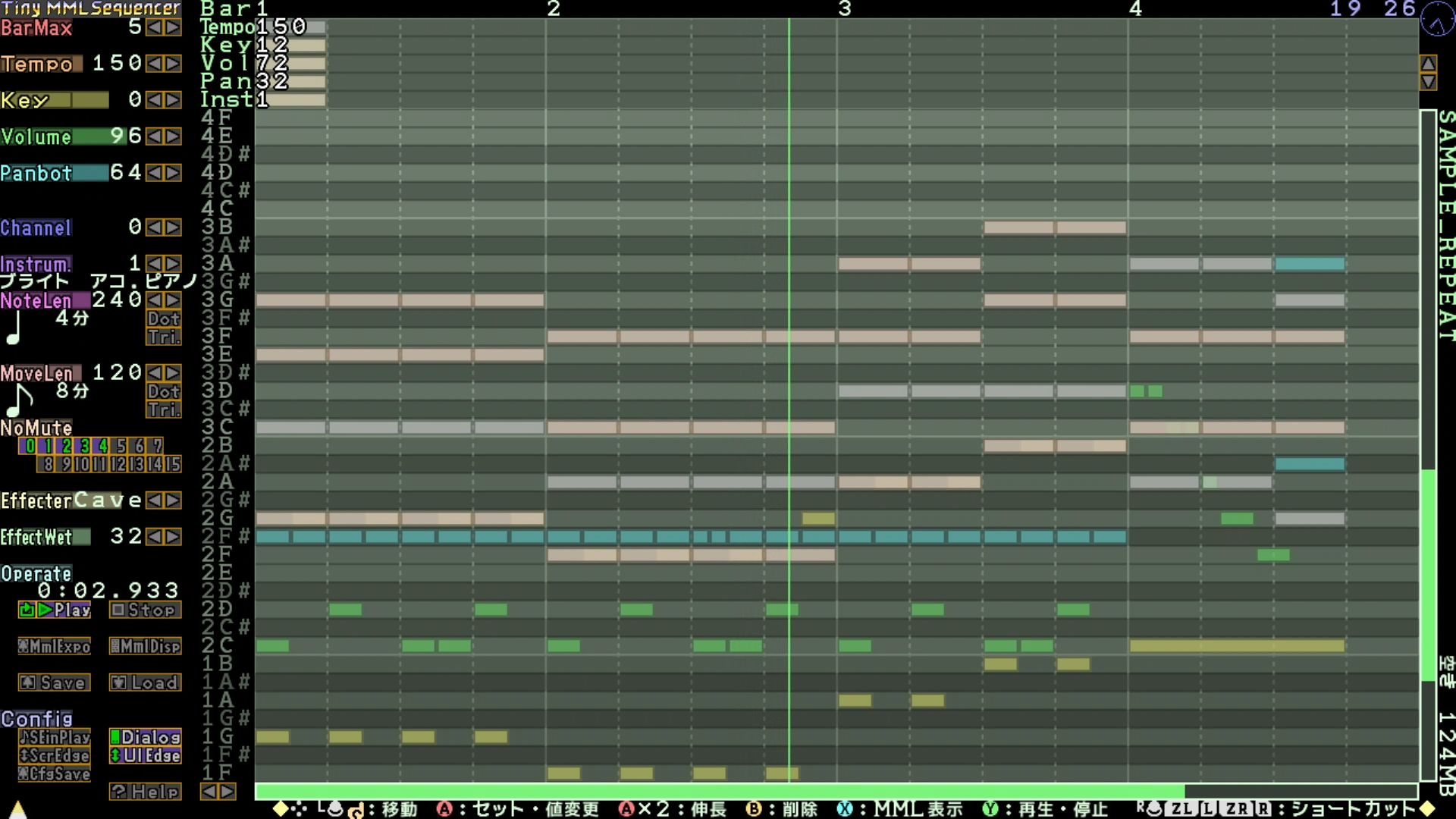Toggle mute for channel 7

(x=155, y=446)
